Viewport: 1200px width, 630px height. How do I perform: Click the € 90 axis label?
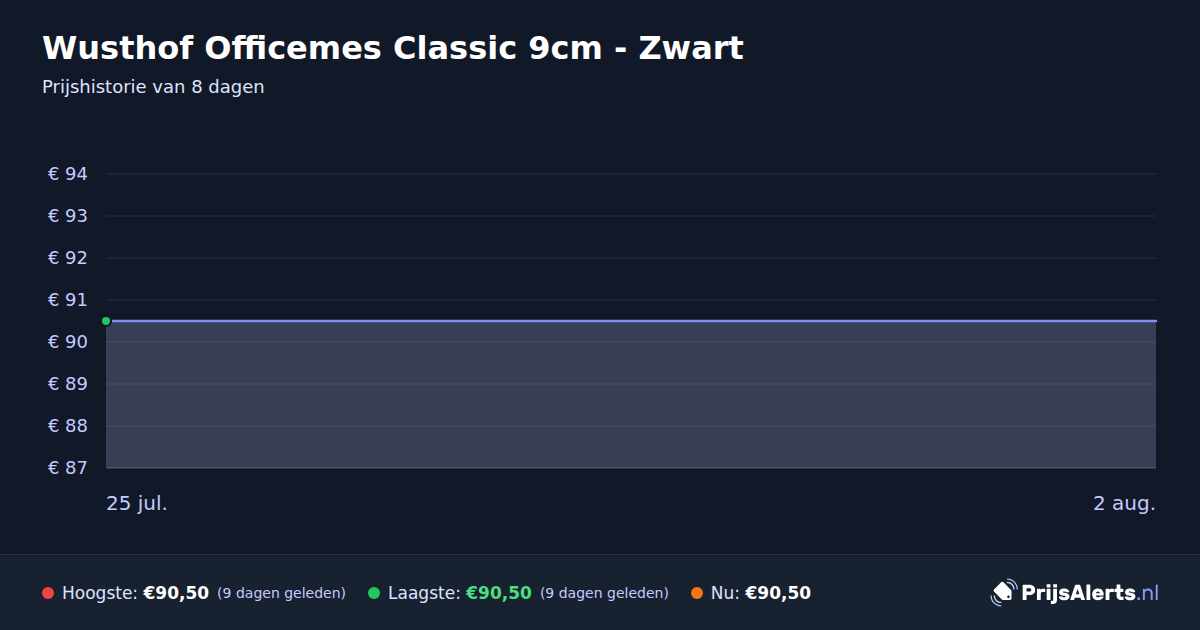pyautogui.click(x=68, y=342)
